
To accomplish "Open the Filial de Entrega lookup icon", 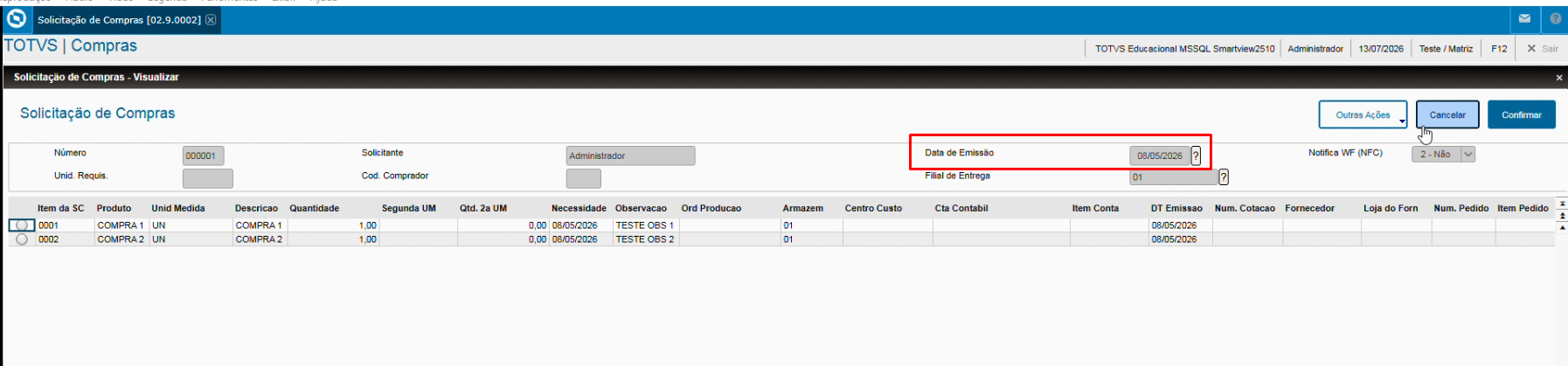I will [1224, 176].
